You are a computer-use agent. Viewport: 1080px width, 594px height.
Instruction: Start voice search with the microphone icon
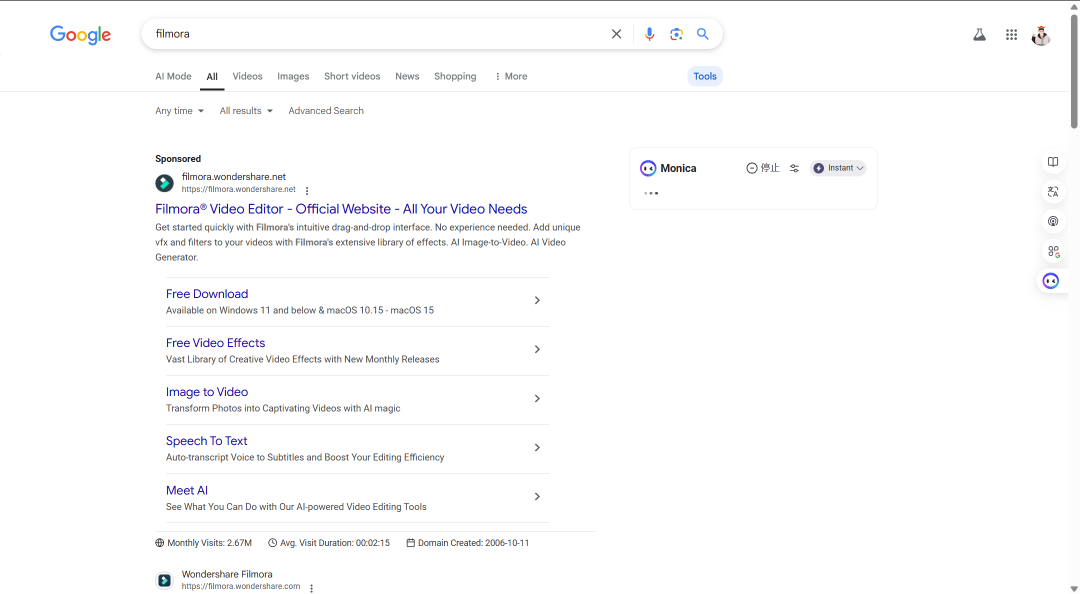pyautogui.click(x=649, y=34)
